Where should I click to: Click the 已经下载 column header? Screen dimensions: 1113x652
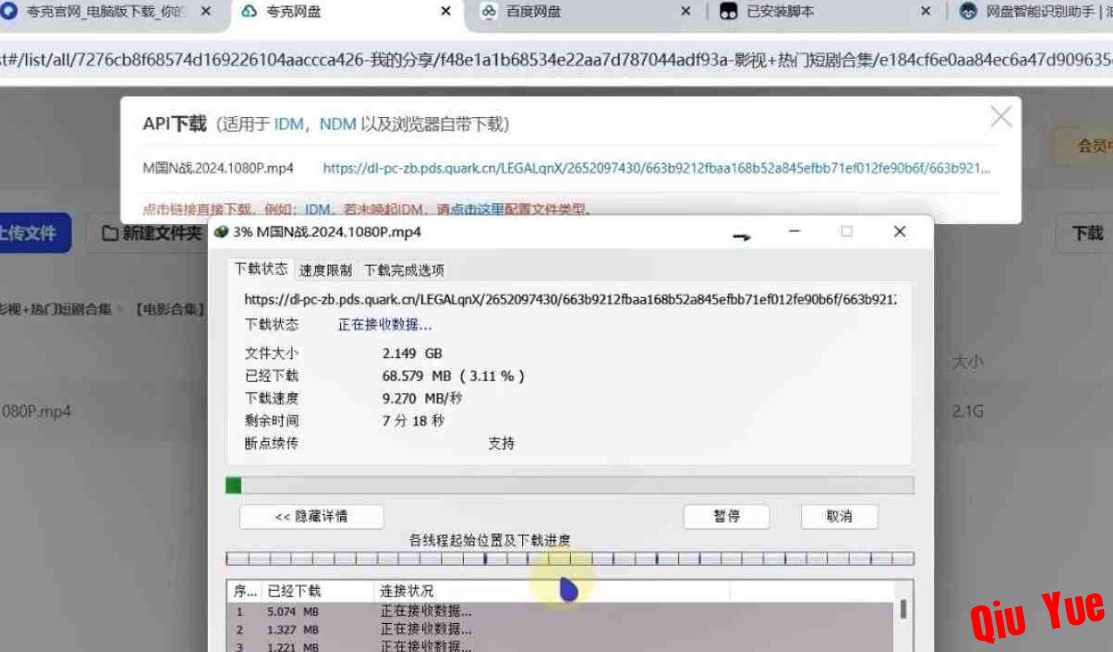click(318, 591)
